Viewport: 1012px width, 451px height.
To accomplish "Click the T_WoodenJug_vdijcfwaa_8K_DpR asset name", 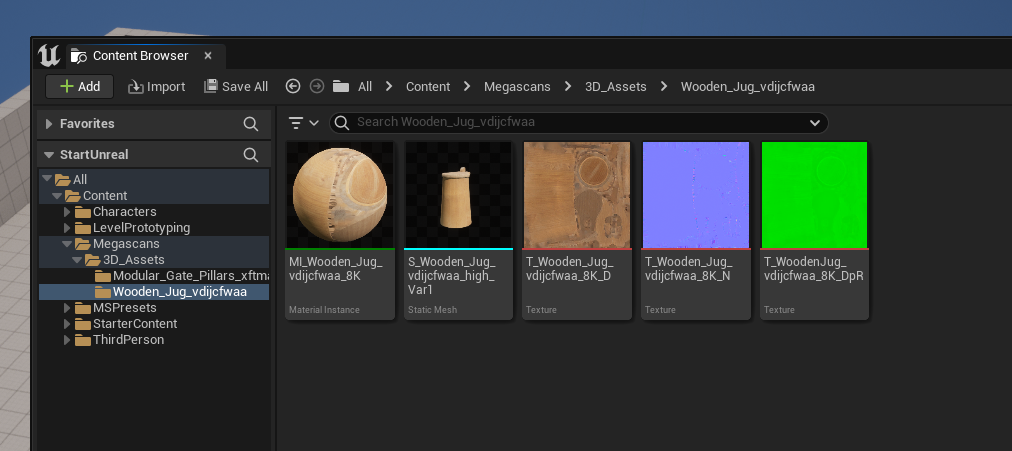I will pyautogui.click(x=813, y=269).
